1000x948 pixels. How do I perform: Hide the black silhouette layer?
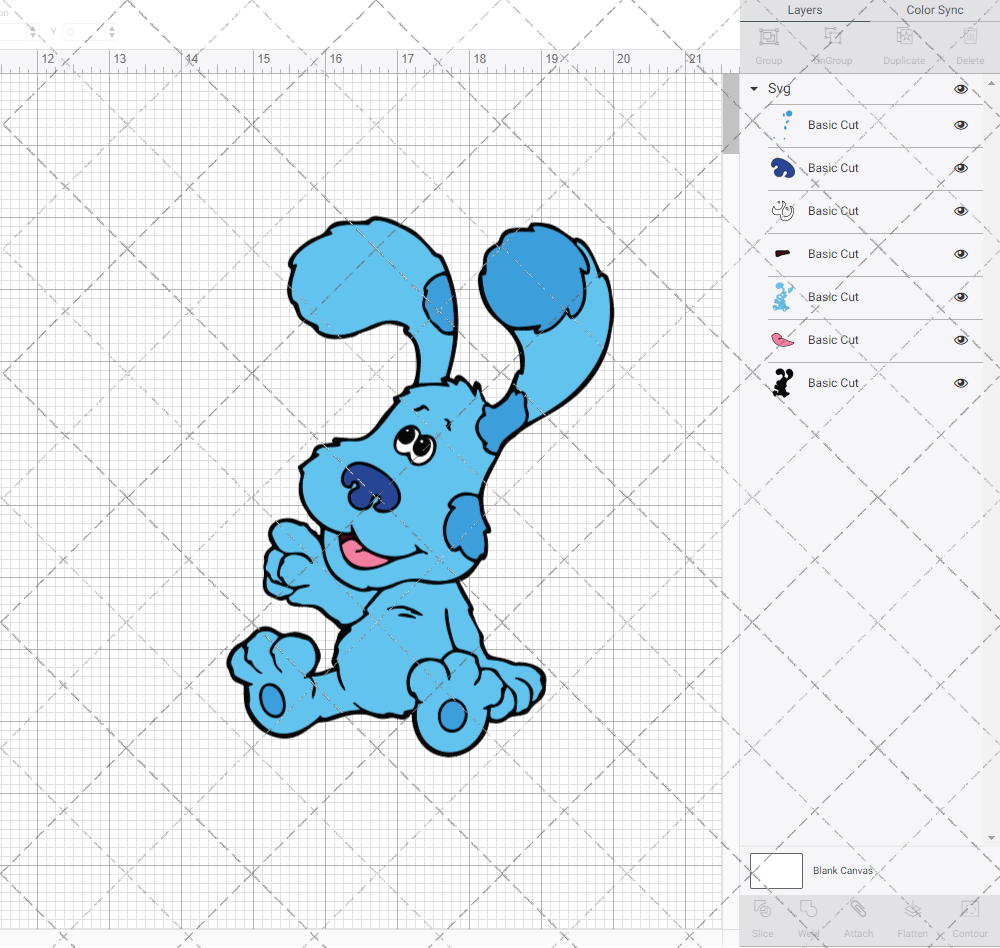point(960,383)
